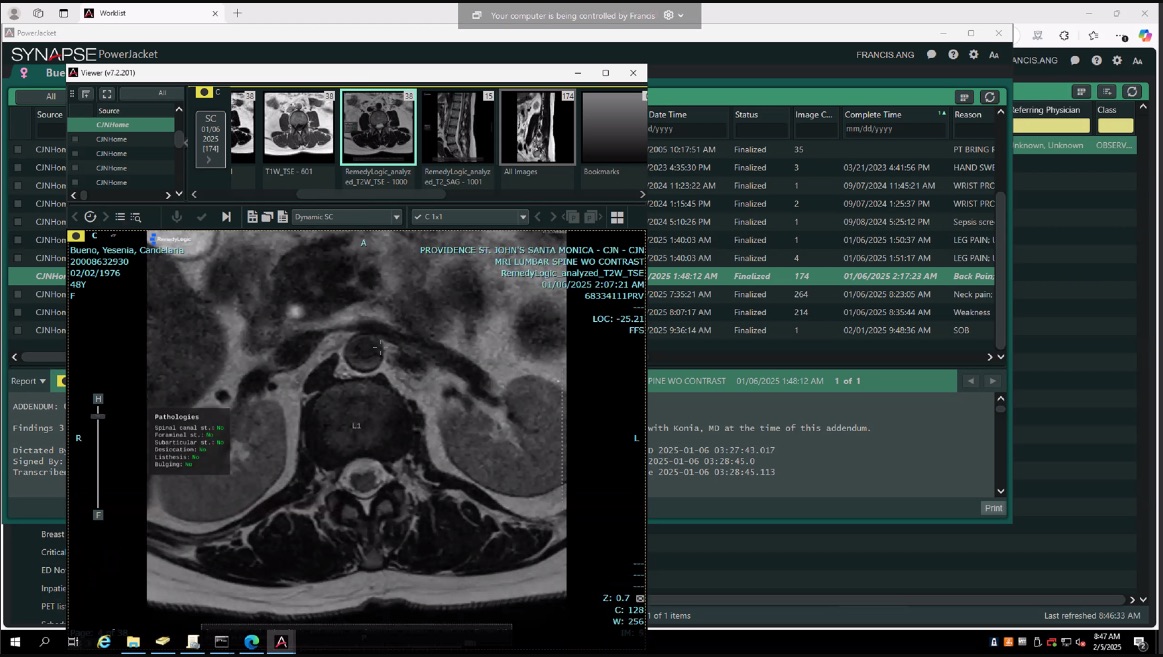
Task: Collapse the Source list with the up chevron
Action: (179, 110)
